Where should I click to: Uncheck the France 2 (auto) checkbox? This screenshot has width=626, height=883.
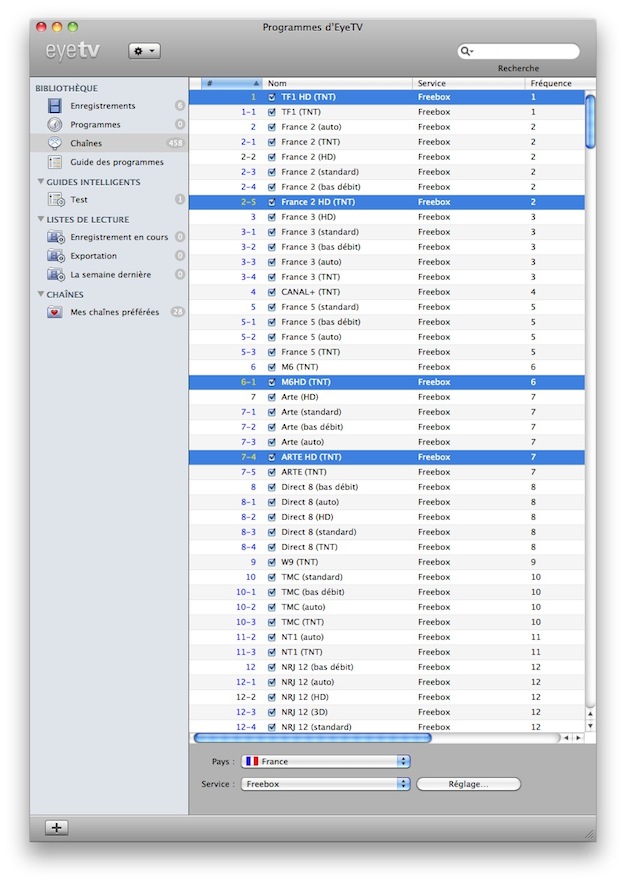click(x=272, y=127)
